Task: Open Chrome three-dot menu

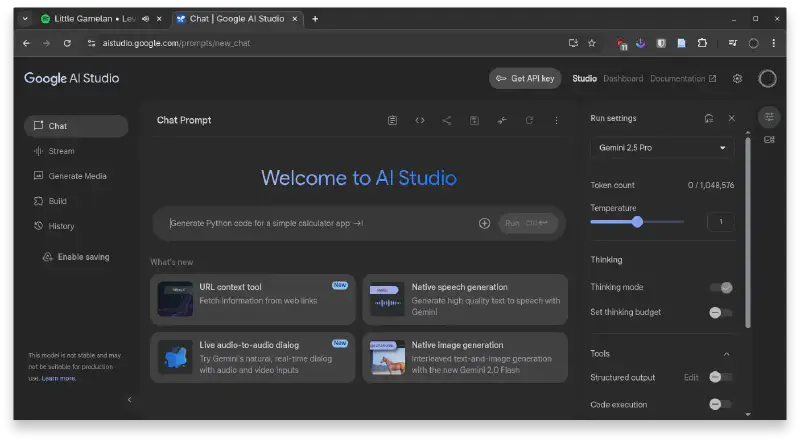Action: 773,43
